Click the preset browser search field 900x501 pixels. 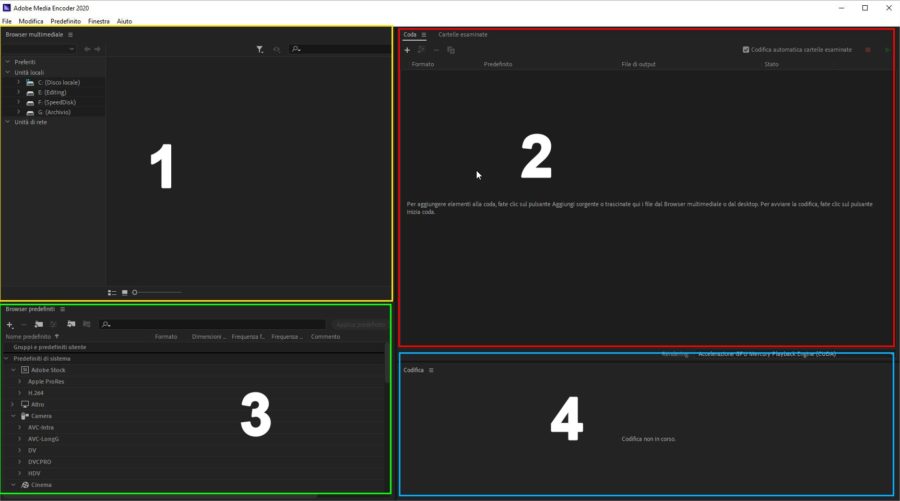pyautogui.click(x=212, y=325)
